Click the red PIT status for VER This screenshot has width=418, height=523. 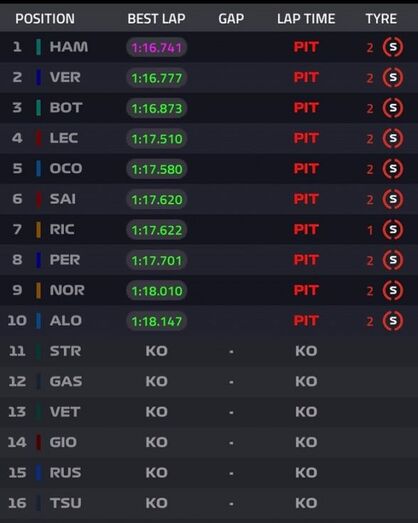(306, 77)
